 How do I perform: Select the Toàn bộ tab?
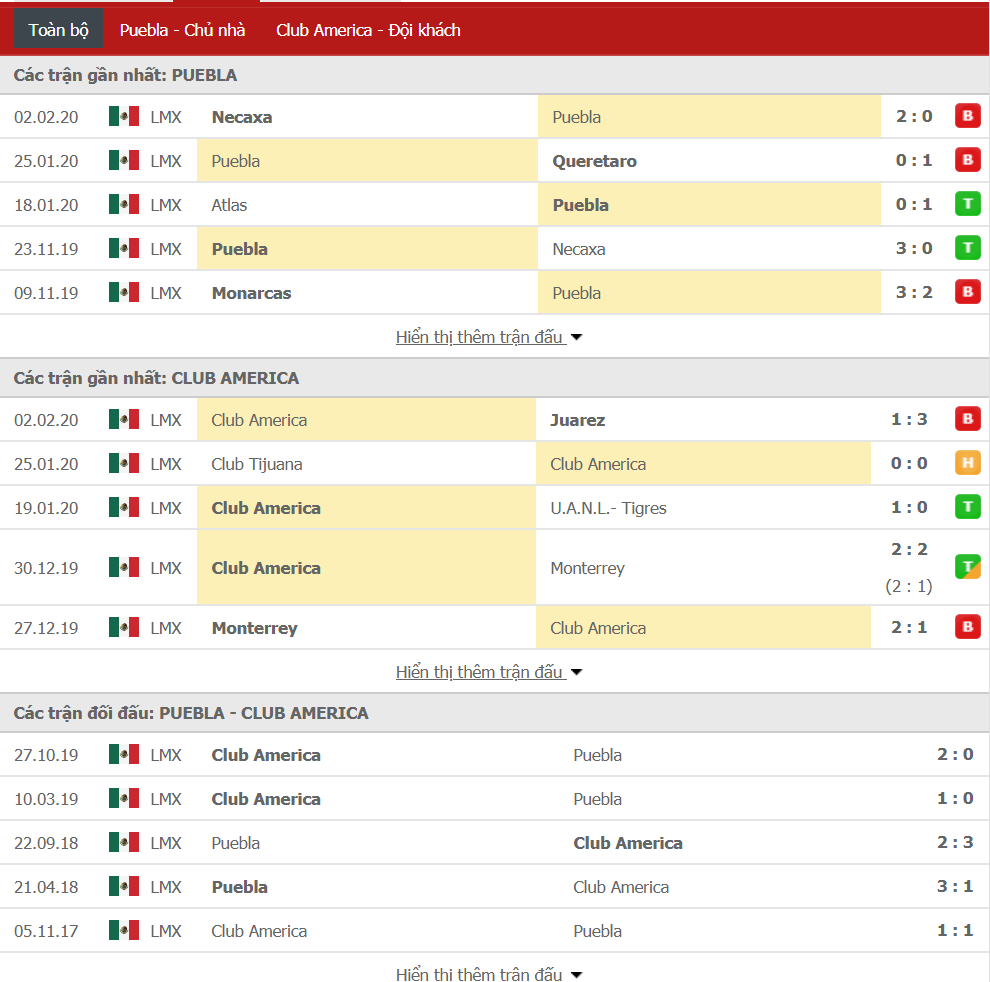[x=58, y=30]
